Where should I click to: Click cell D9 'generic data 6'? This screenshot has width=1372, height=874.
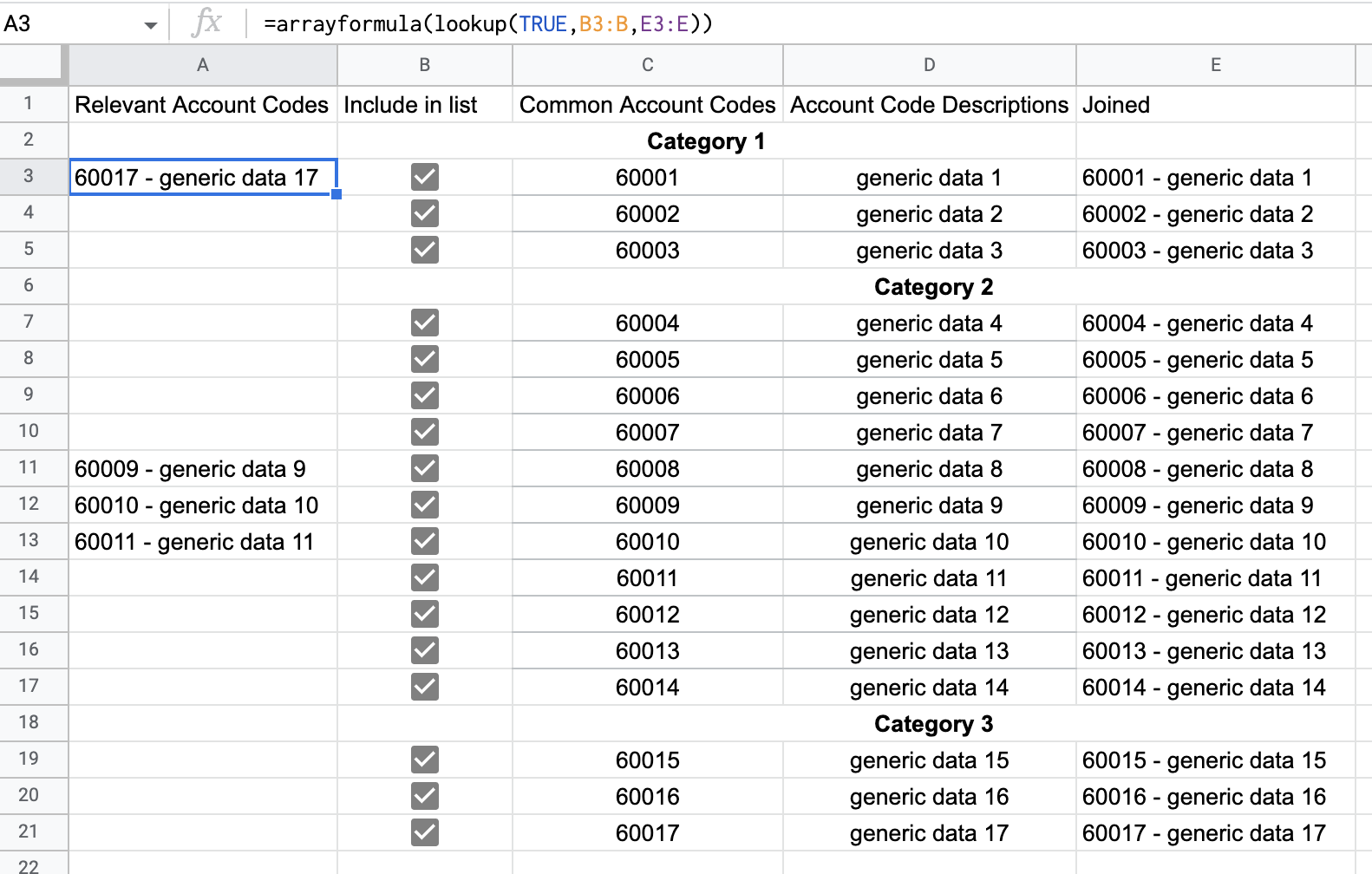point(930,395)
